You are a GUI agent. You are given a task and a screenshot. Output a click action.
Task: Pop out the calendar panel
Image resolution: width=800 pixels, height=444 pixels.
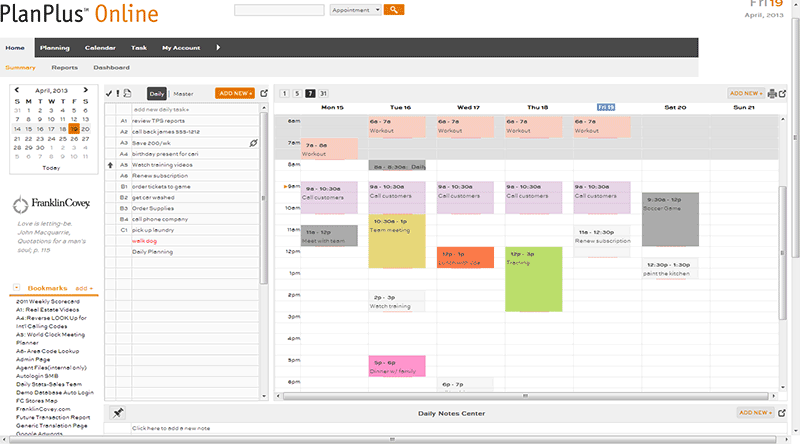[x=782, y=93]
